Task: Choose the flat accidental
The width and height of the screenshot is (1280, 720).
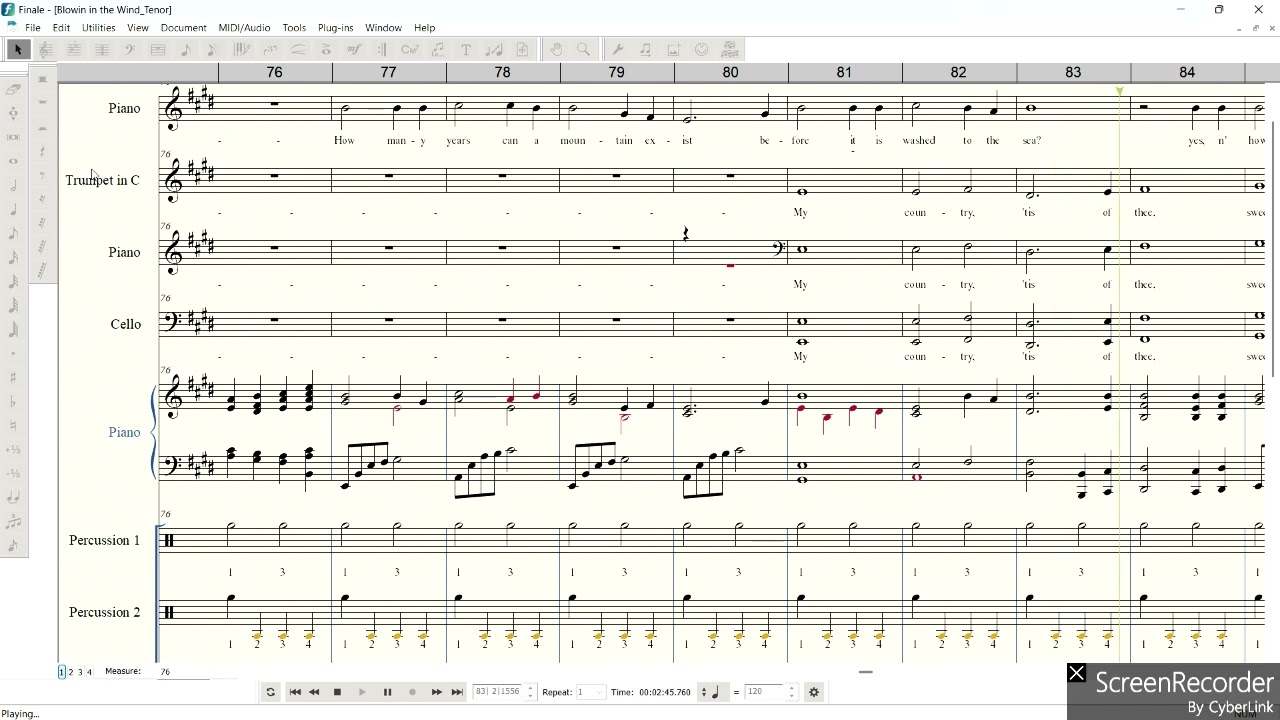Action: (x=14, y=401)
